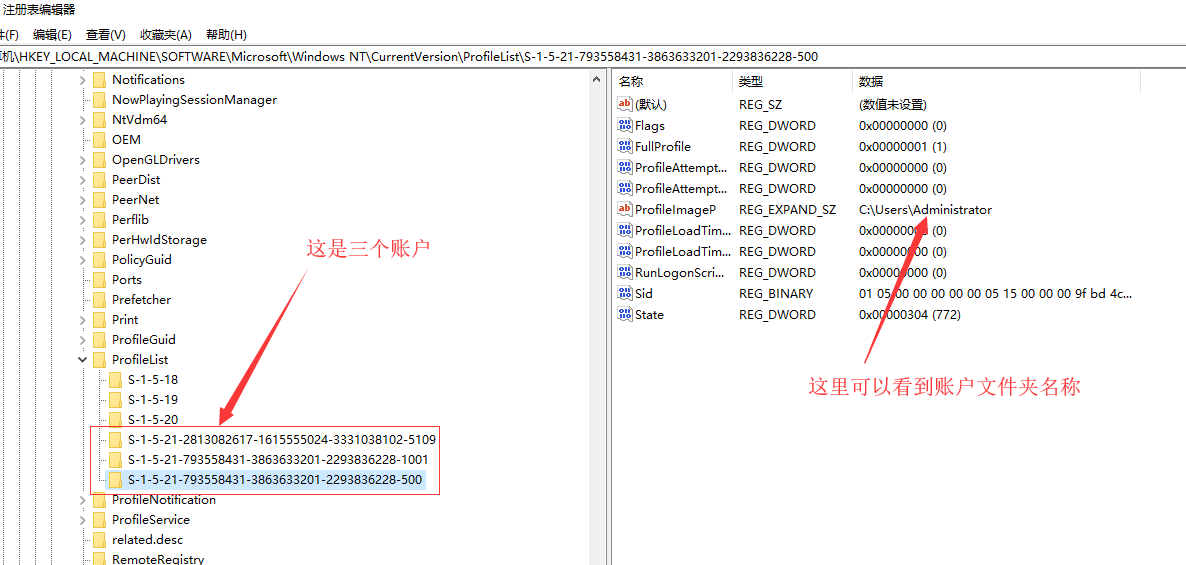Click the 名称 column header
The image size is (1186, 565).
pyautogui.click(x=631, y=81)
